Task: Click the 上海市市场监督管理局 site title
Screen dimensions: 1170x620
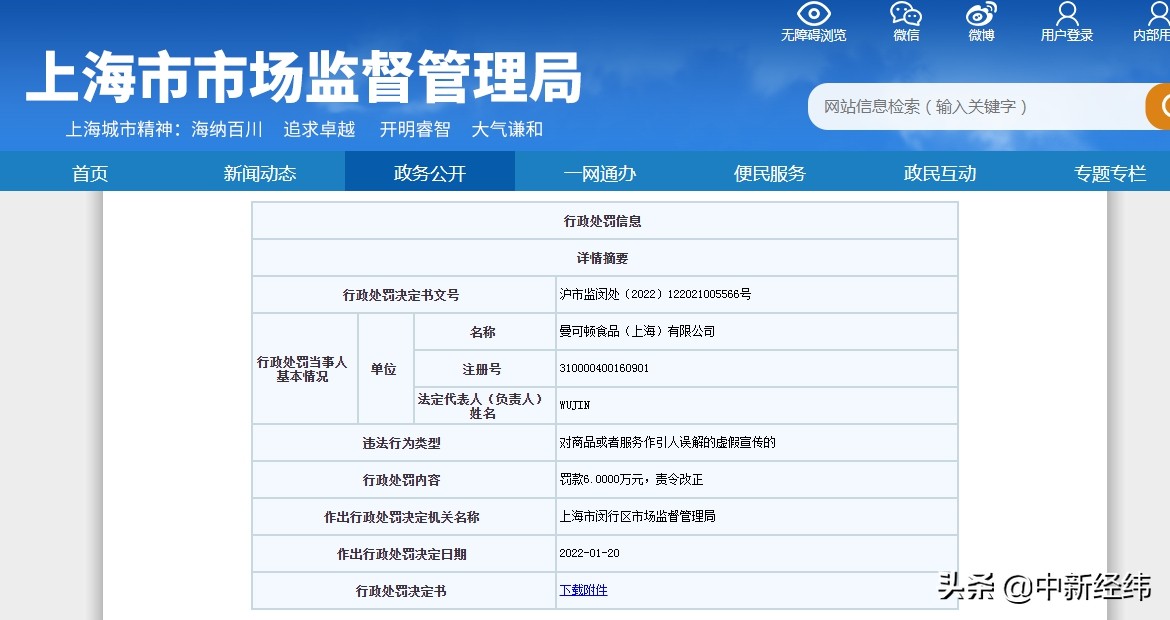Action: coord(304,77)
